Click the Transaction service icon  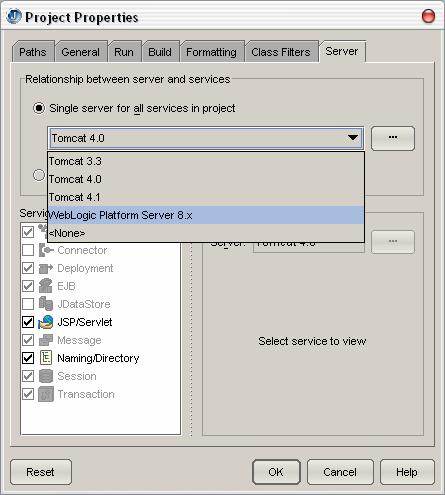[46, 394]
